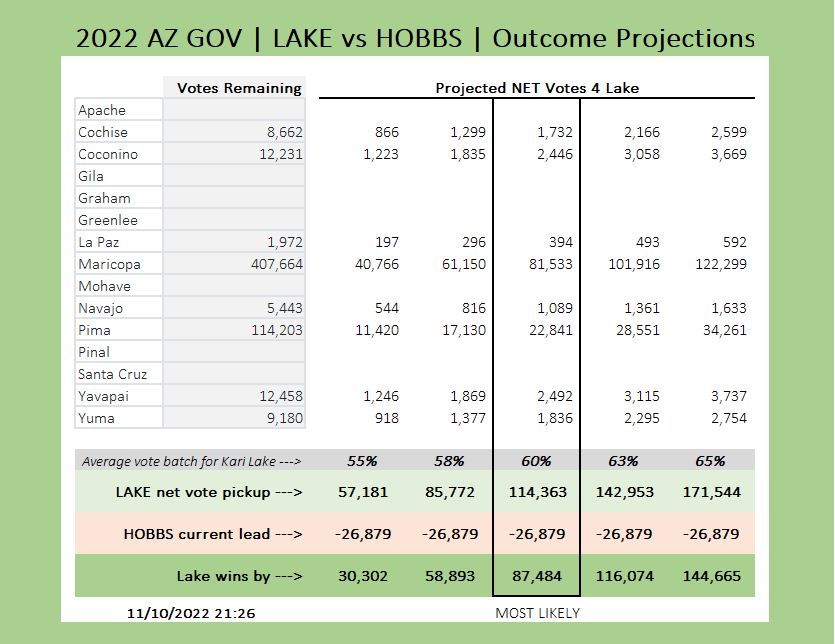Click the 'HOBBS current lead' row label

(x=213, y=534)
